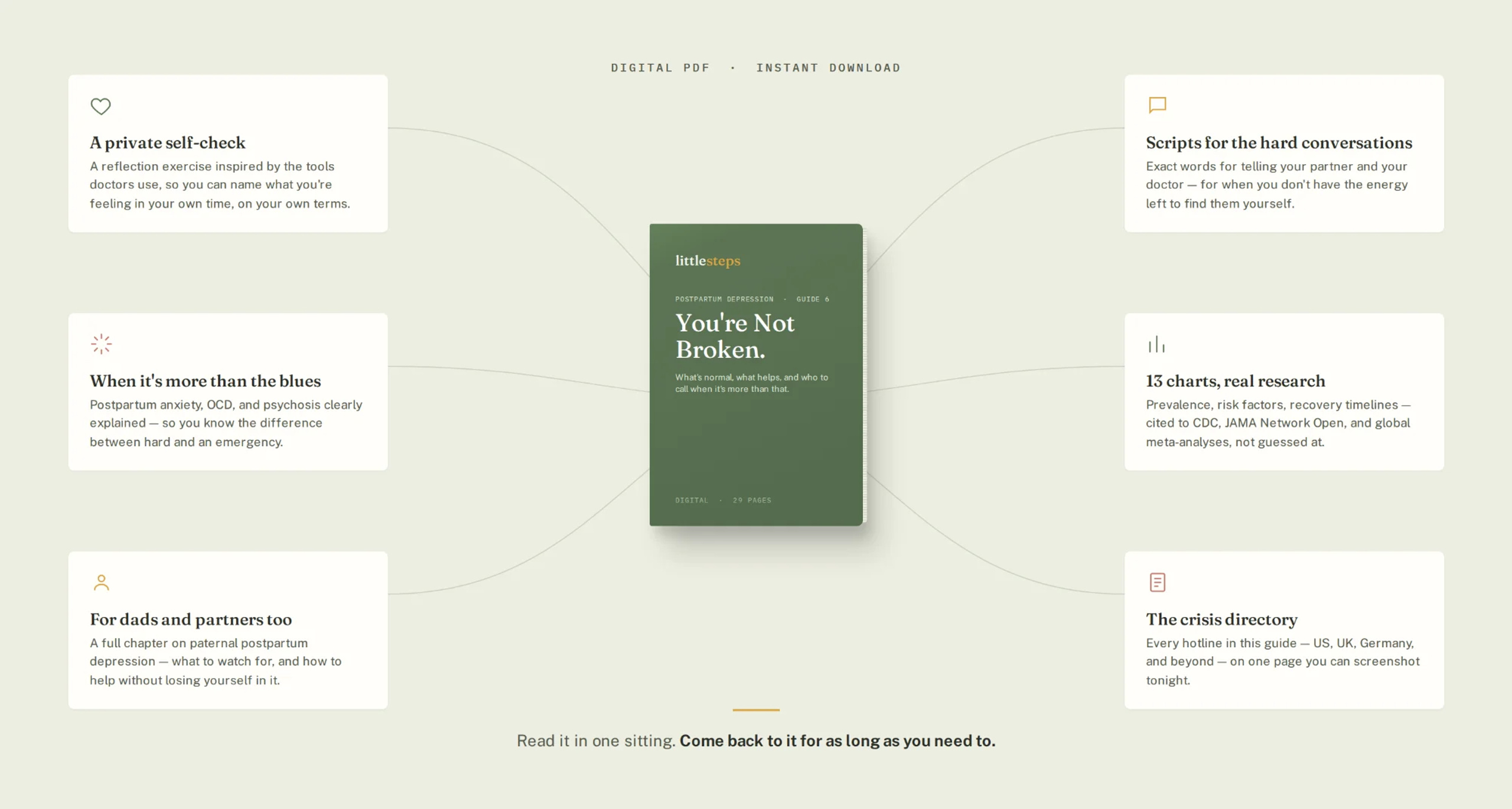Click the '13 charts, real research' heading

click(x=1235, y=381)
